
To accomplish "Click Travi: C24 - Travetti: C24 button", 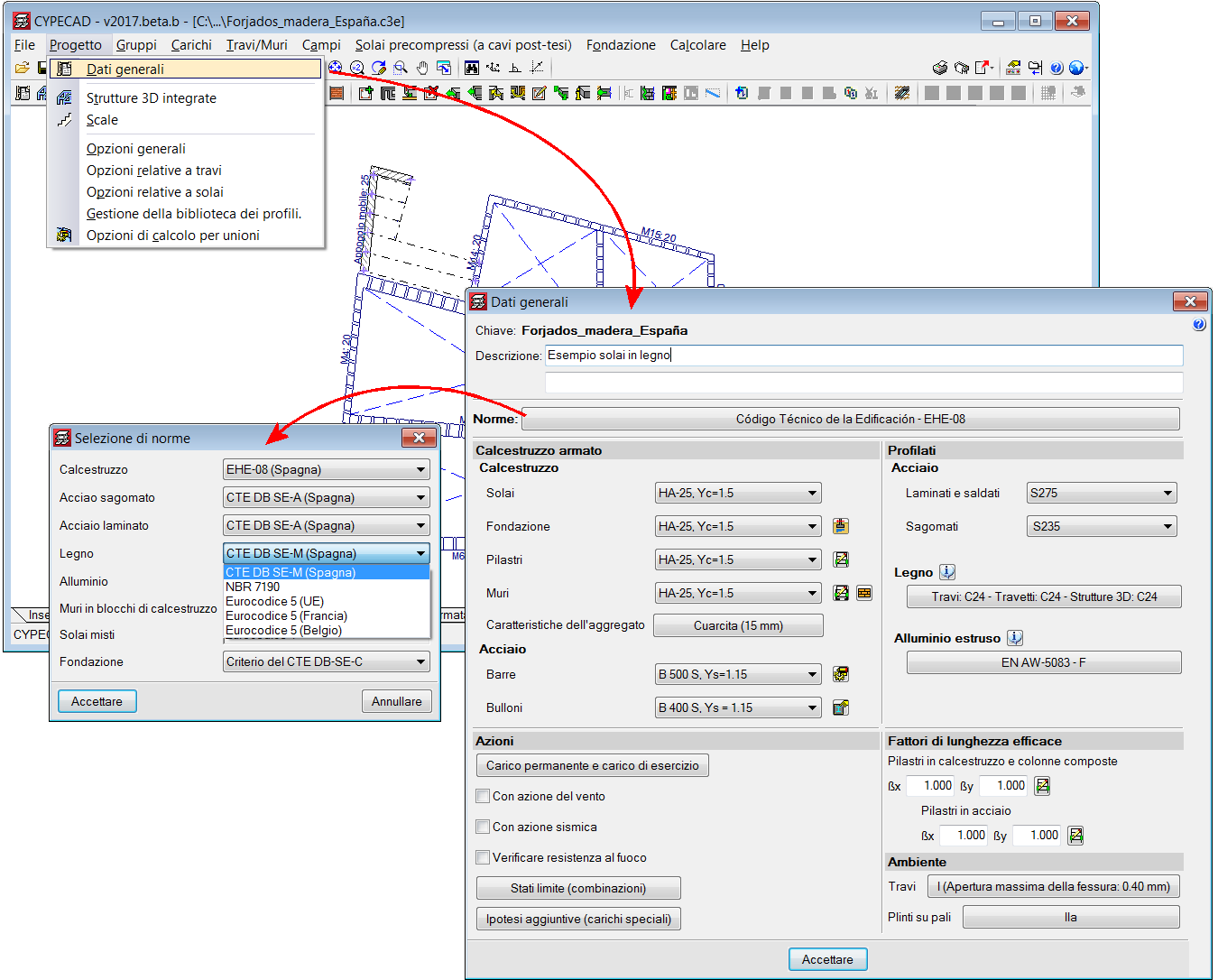I will [1044, 596].
